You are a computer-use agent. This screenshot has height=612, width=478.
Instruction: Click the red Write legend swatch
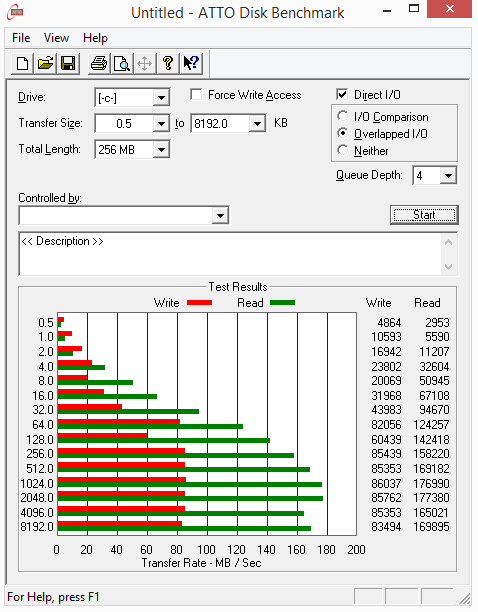tap(199, 302)
